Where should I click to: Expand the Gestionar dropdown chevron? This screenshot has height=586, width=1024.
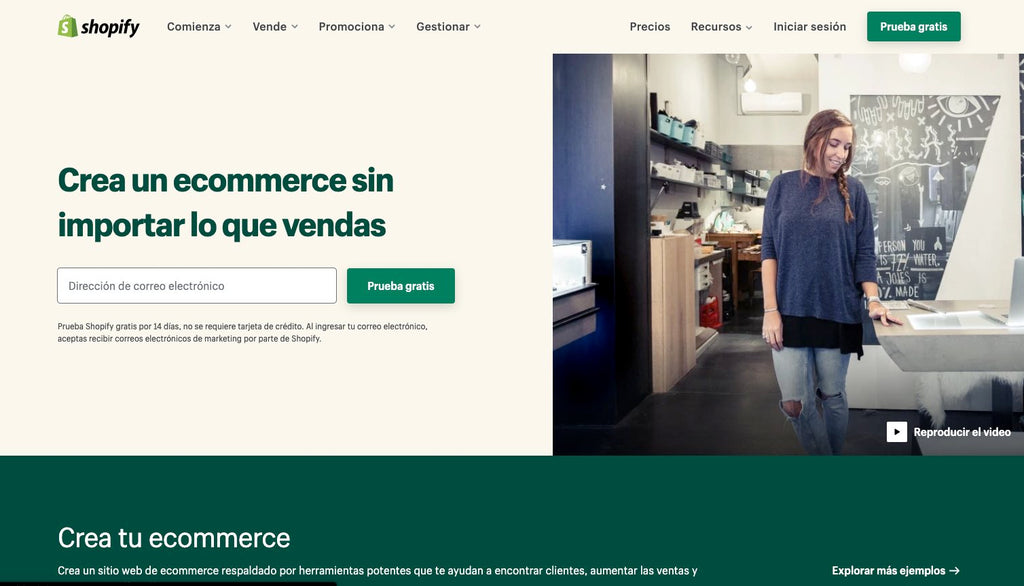tap(477, 27)
